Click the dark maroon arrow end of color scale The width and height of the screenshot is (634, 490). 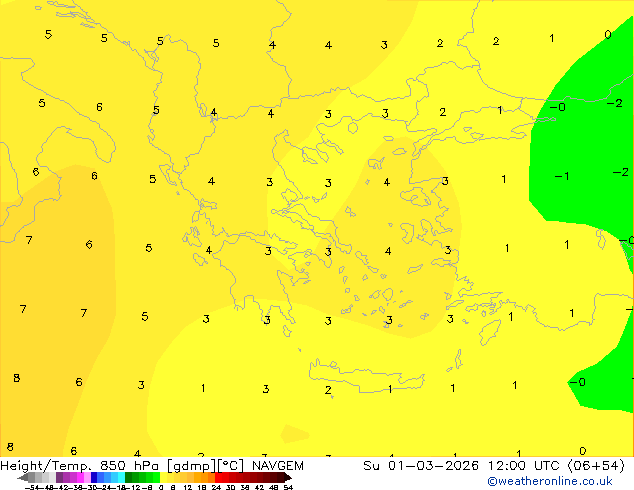click(288, 477)
